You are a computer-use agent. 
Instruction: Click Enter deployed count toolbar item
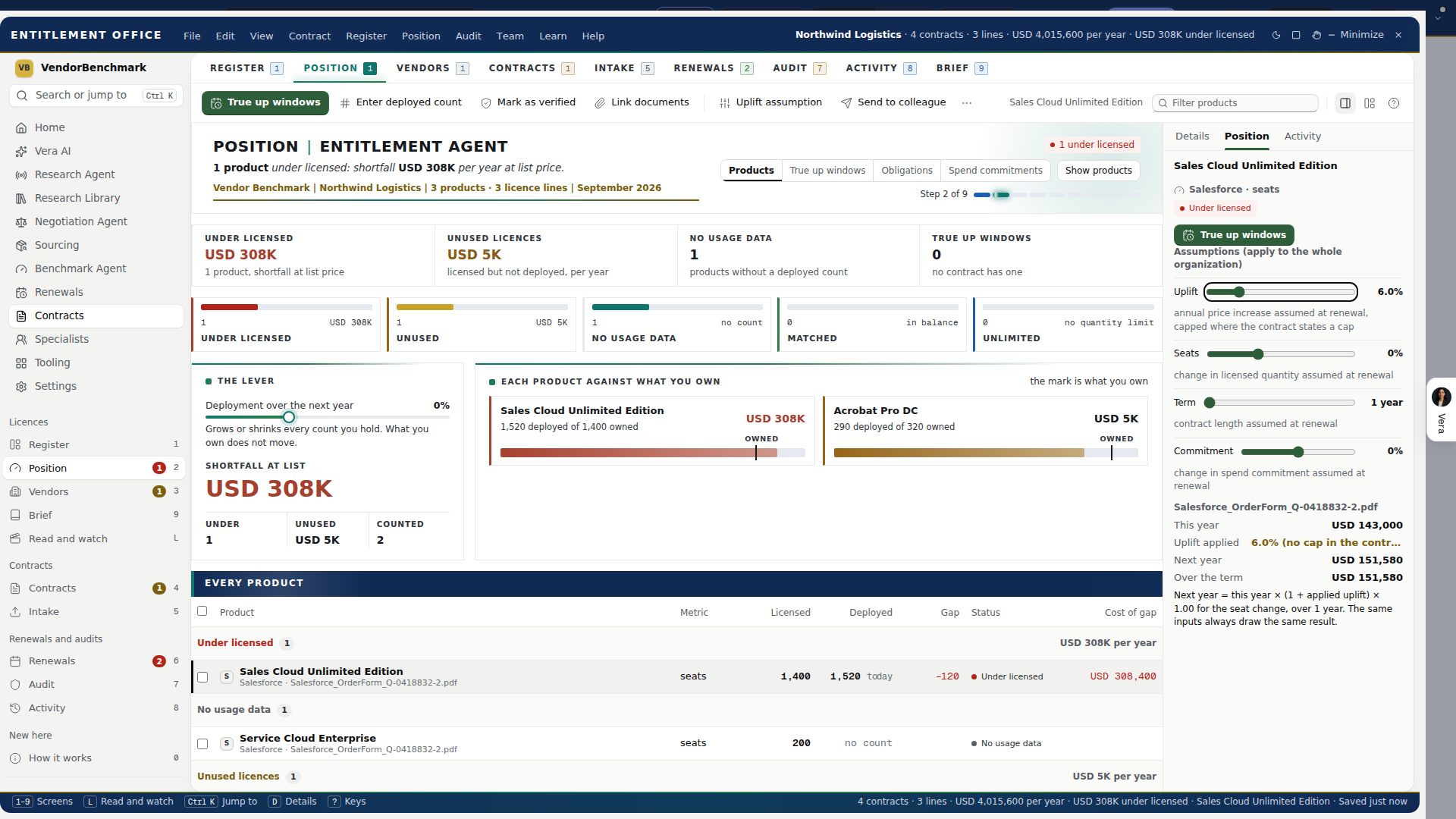coord(400,102)
